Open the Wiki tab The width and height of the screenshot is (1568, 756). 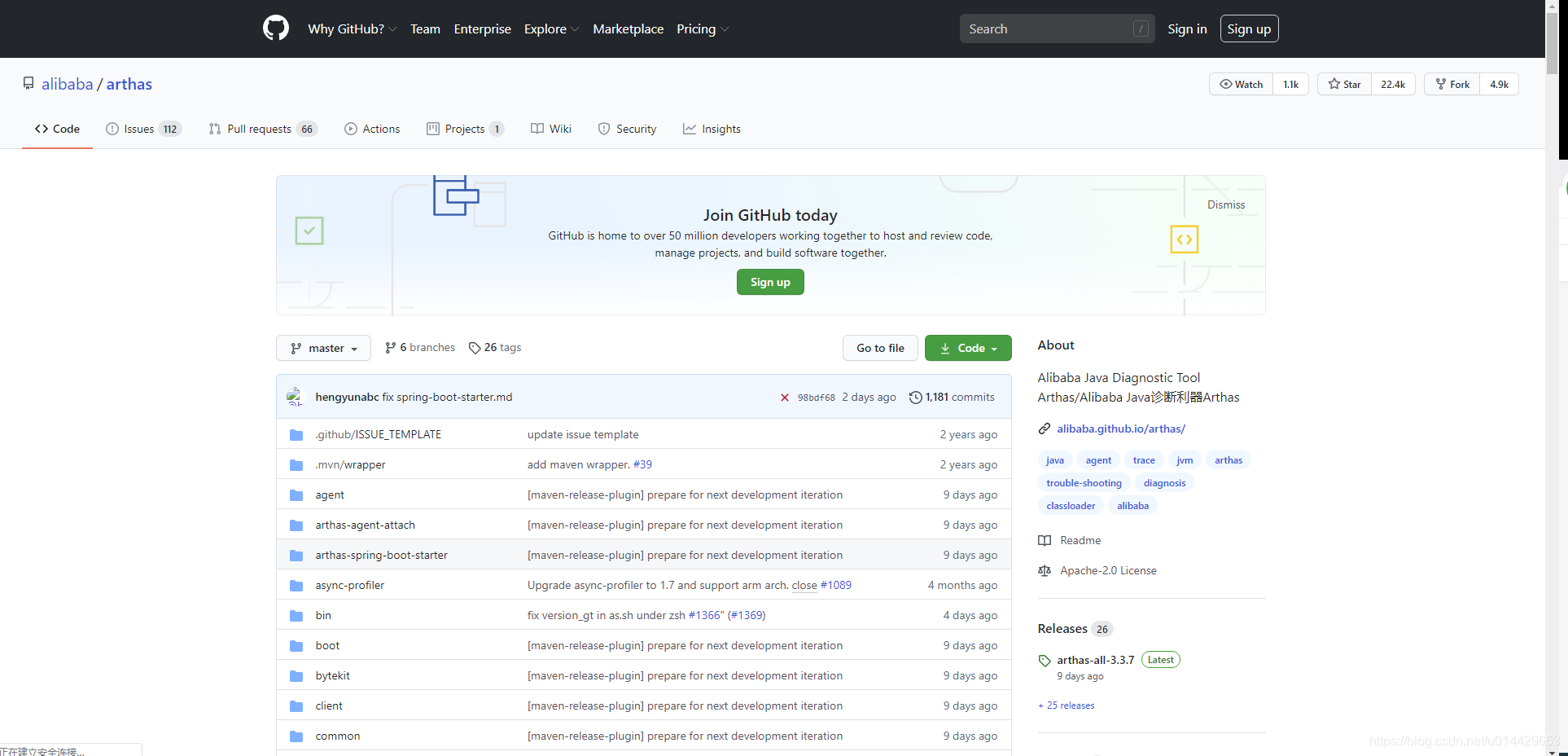pyautogui.click(x=551, y=129)
